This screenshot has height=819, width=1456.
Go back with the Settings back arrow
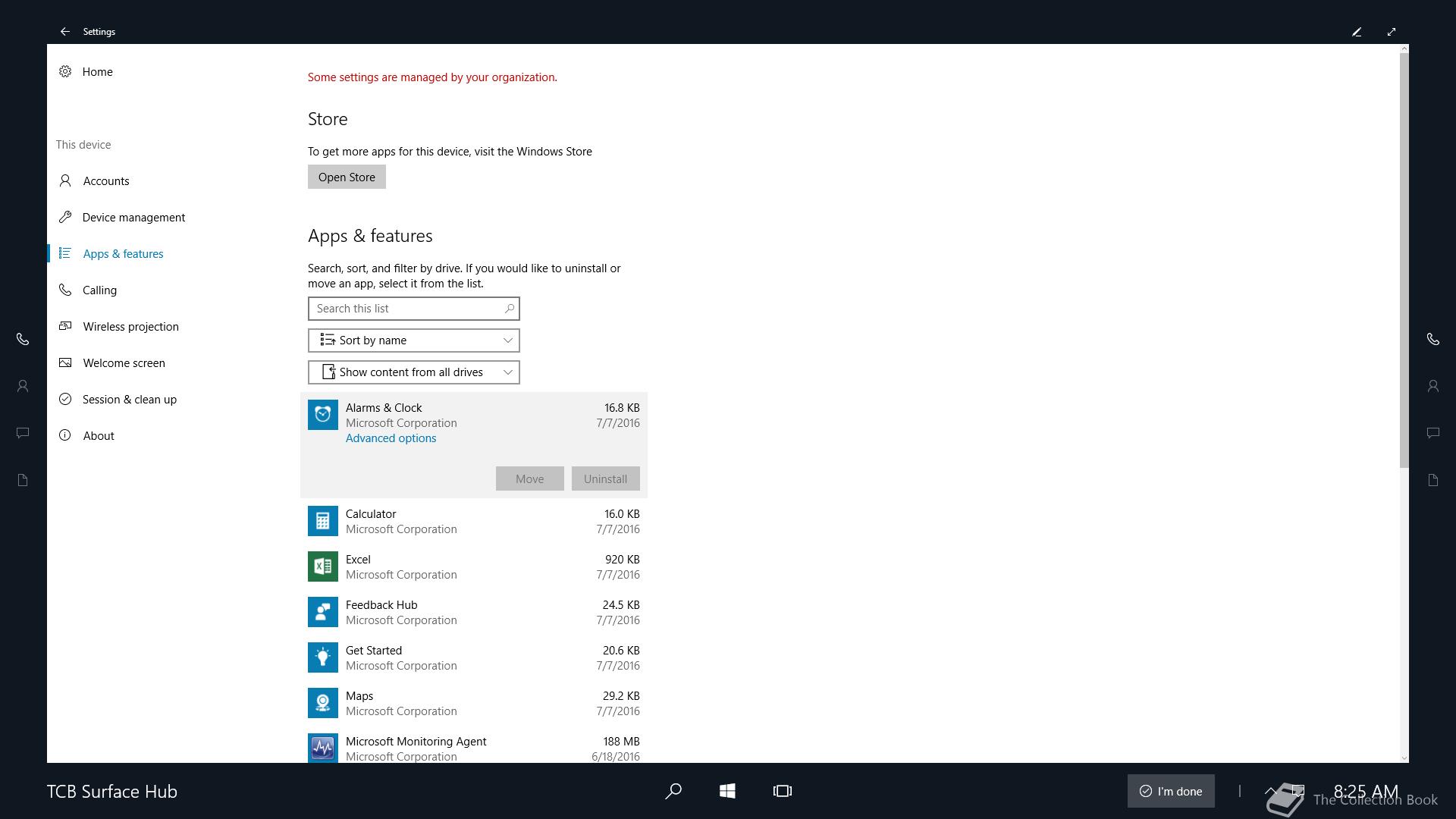pos(65,31)
